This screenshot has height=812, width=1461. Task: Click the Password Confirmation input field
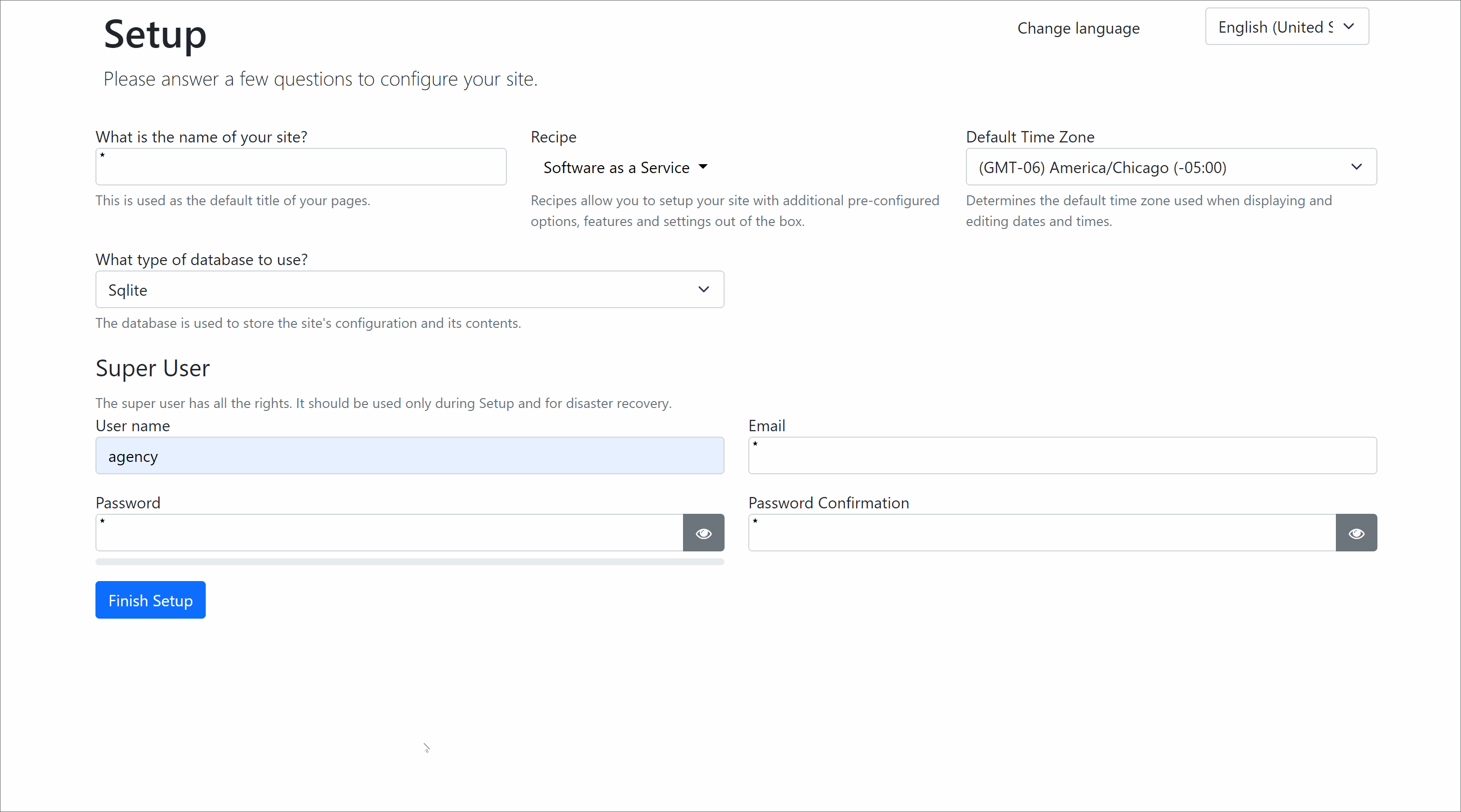(x=1041, y=533)
